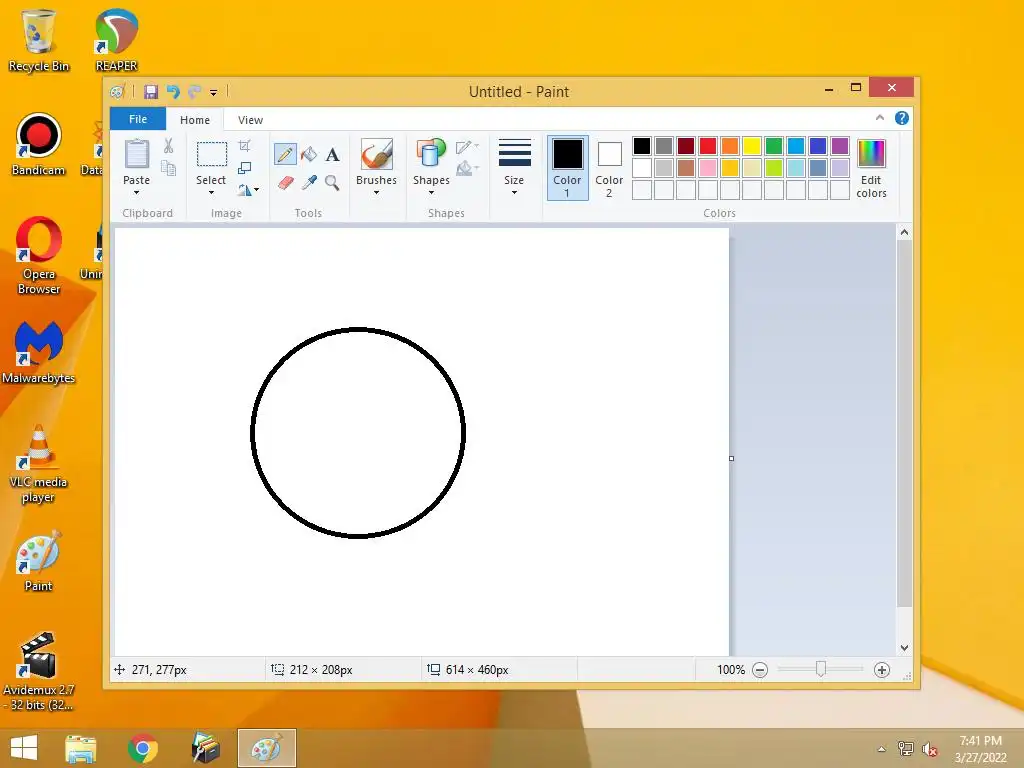Image resolution: width=1024 pixels, height=768 pixels.
Task: Click the Bandicam desktop shortcut
Action: [x=39, y=144]
